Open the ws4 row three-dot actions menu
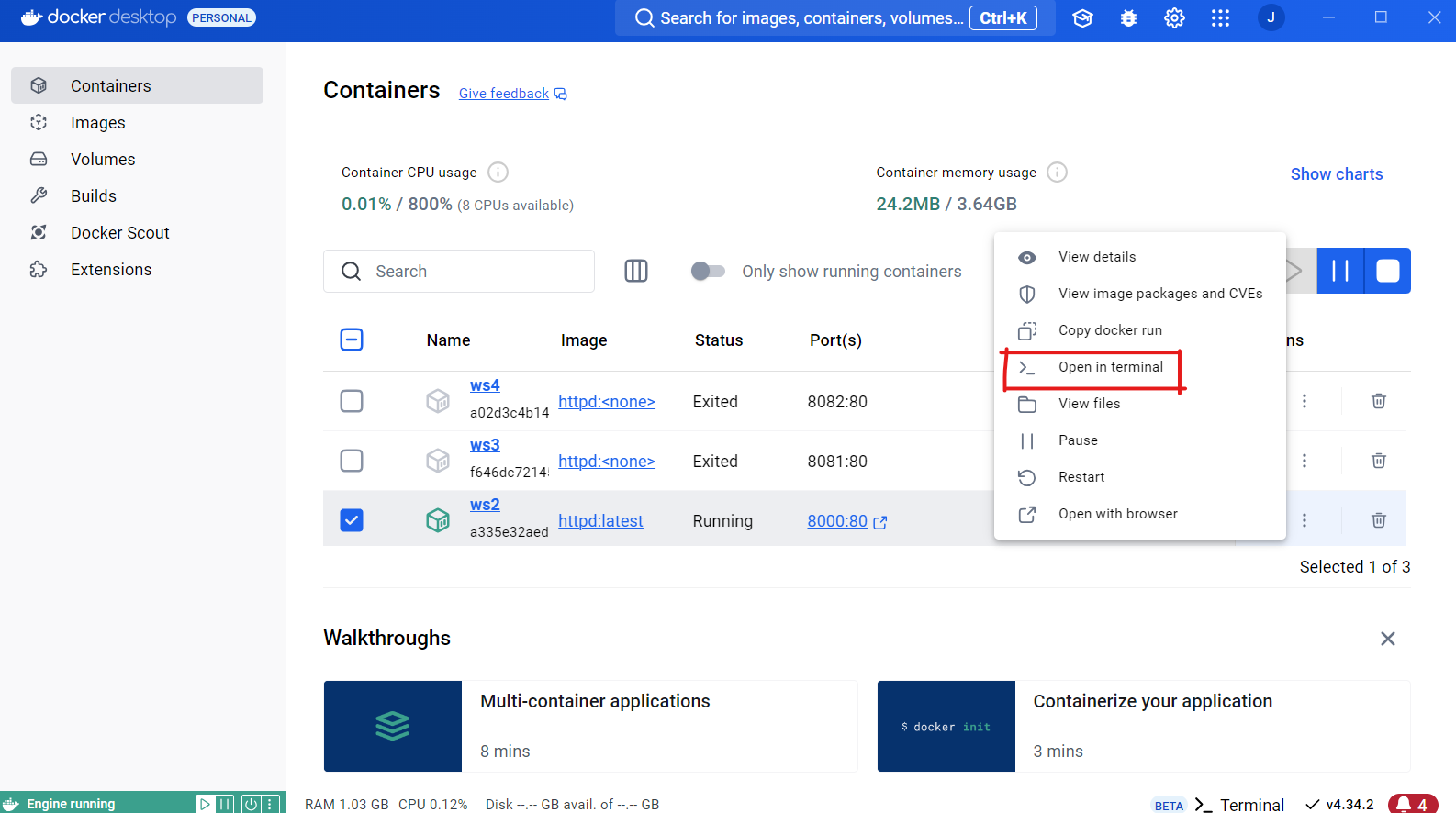 pyautogui.click(x=1305, y=401)
